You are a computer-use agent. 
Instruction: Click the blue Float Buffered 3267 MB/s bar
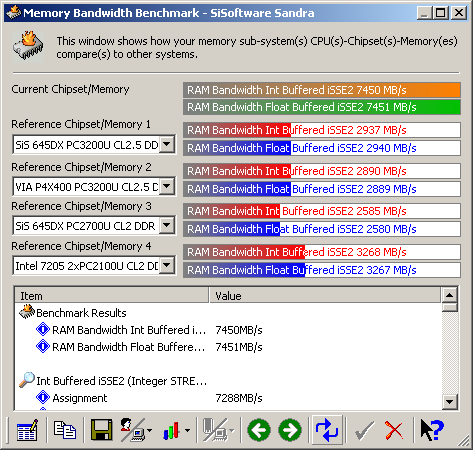[322, 270]
